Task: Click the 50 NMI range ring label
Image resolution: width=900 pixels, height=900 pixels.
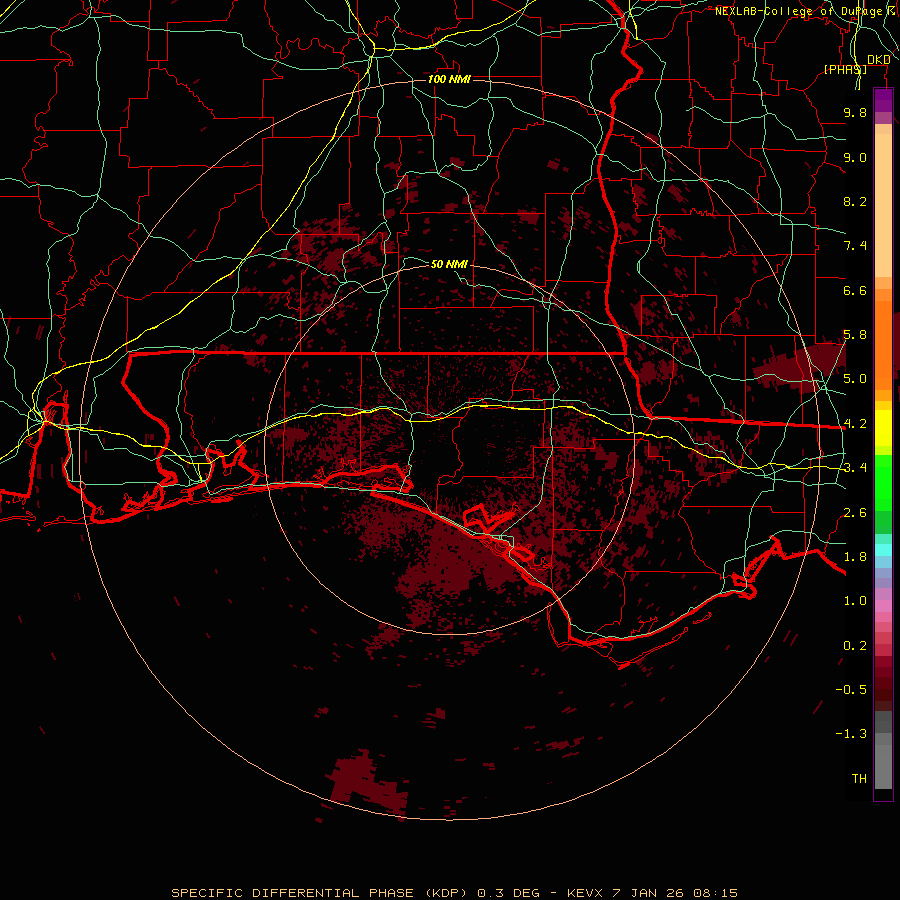Action: pyautogui.click(x=449, y=264)
